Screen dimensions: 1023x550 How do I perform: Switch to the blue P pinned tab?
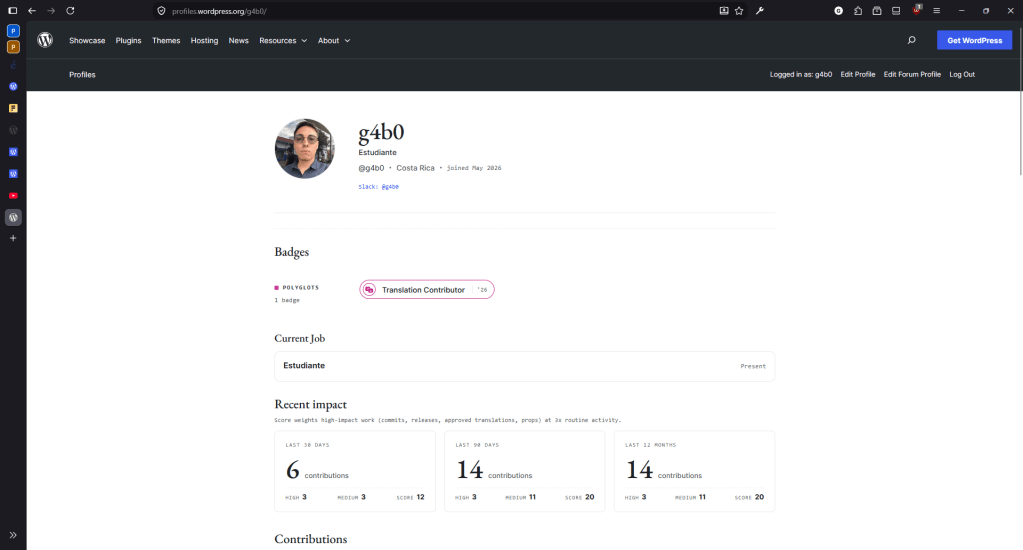[x=13, y=31]
